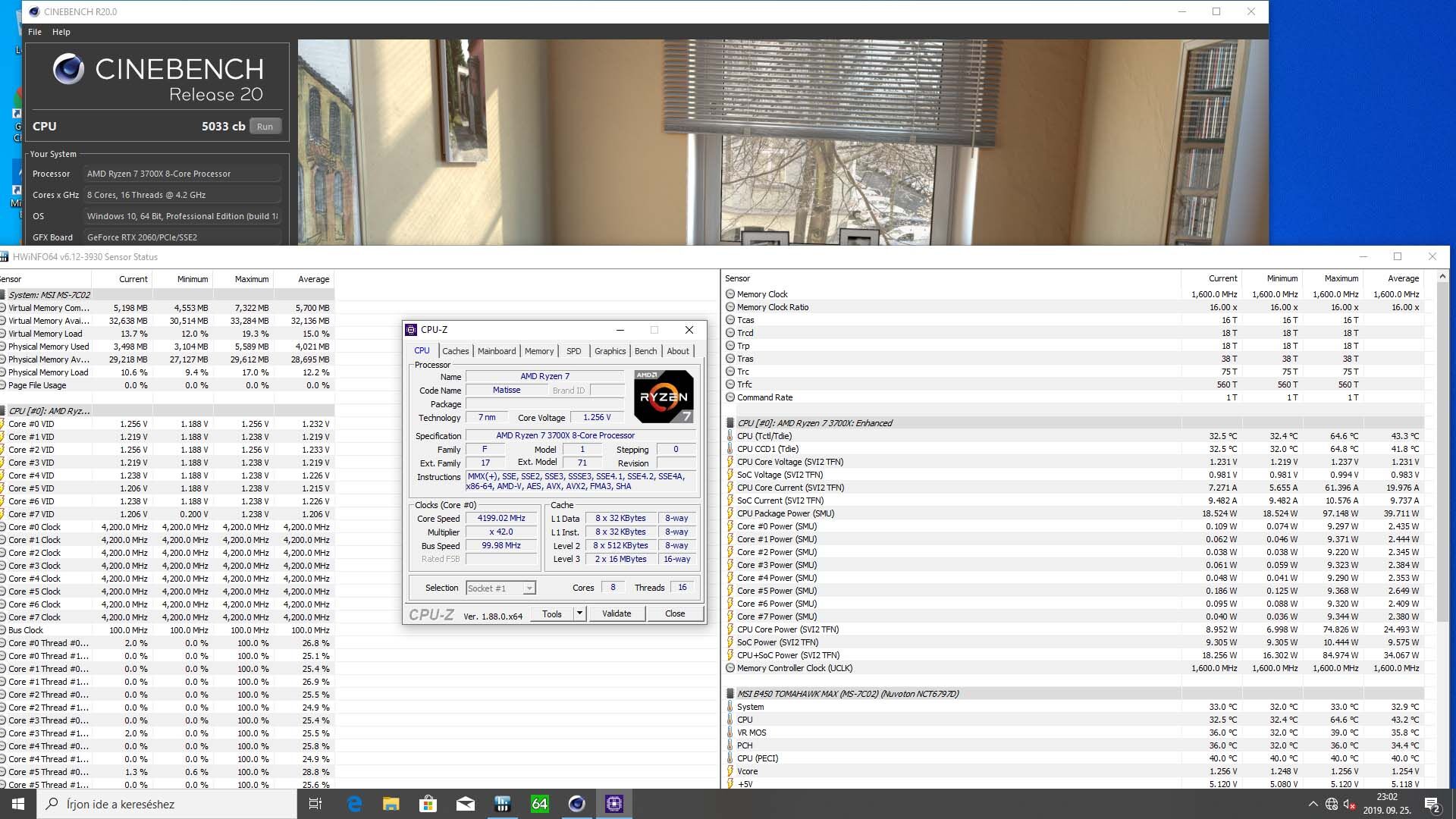Viewport: 1456px width, 819px height.
Task: Switch to the Caches tab in CPU-Z
Action: coord(455,351)
